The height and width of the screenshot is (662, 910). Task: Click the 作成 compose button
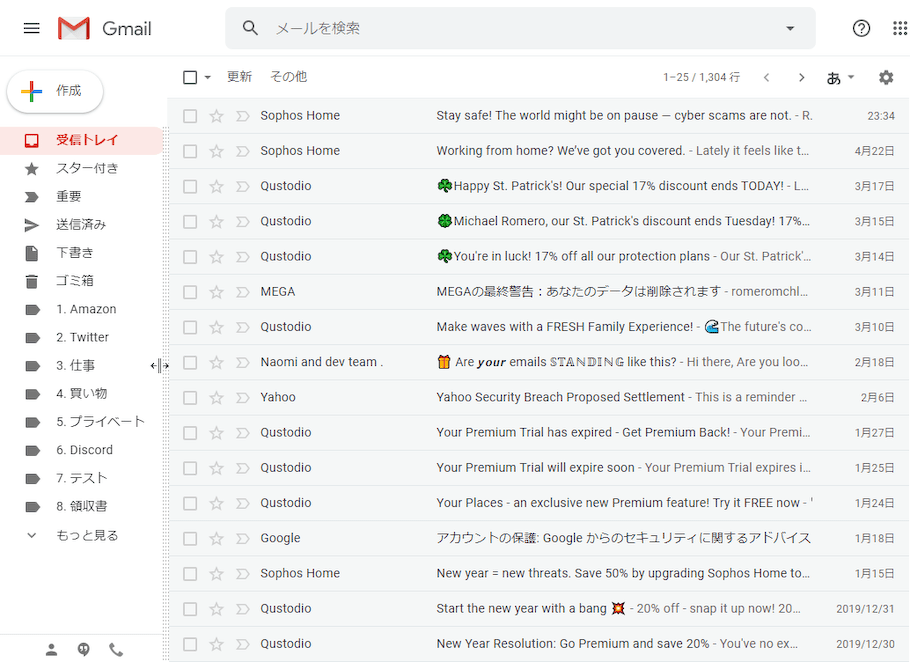(55, 91)
